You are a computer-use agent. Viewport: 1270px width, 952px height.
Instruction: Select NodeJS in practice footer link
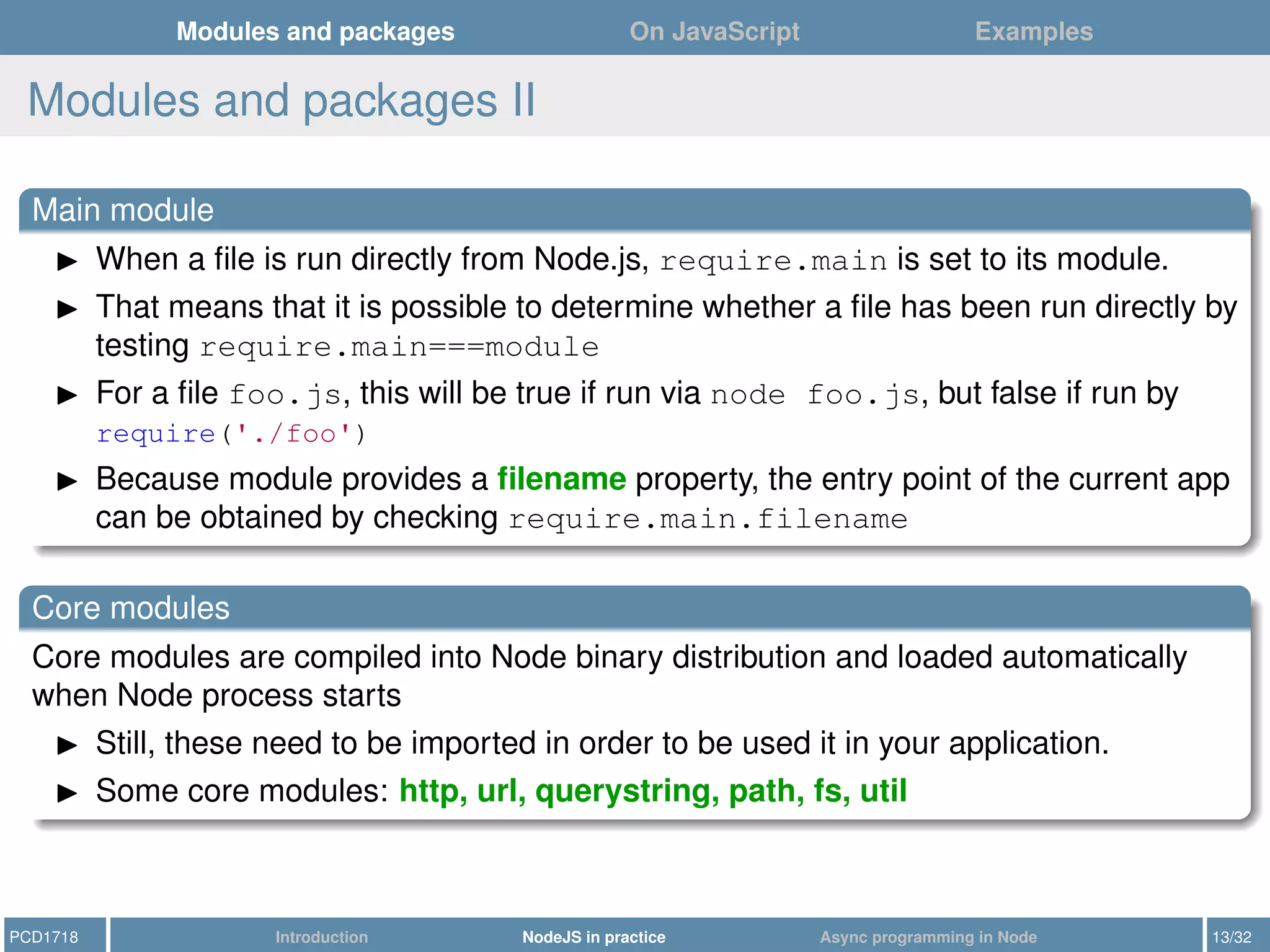point(593,937)
